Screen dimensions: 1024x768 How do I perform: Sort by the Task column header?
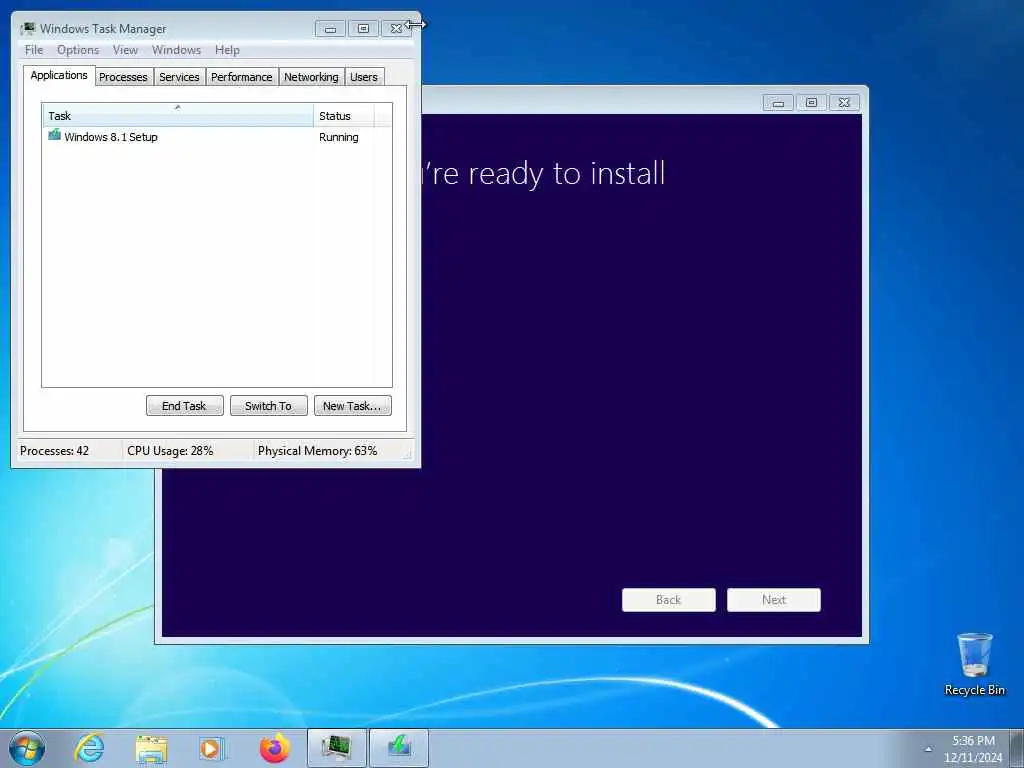pyautogui.click(x=178, y=115)
